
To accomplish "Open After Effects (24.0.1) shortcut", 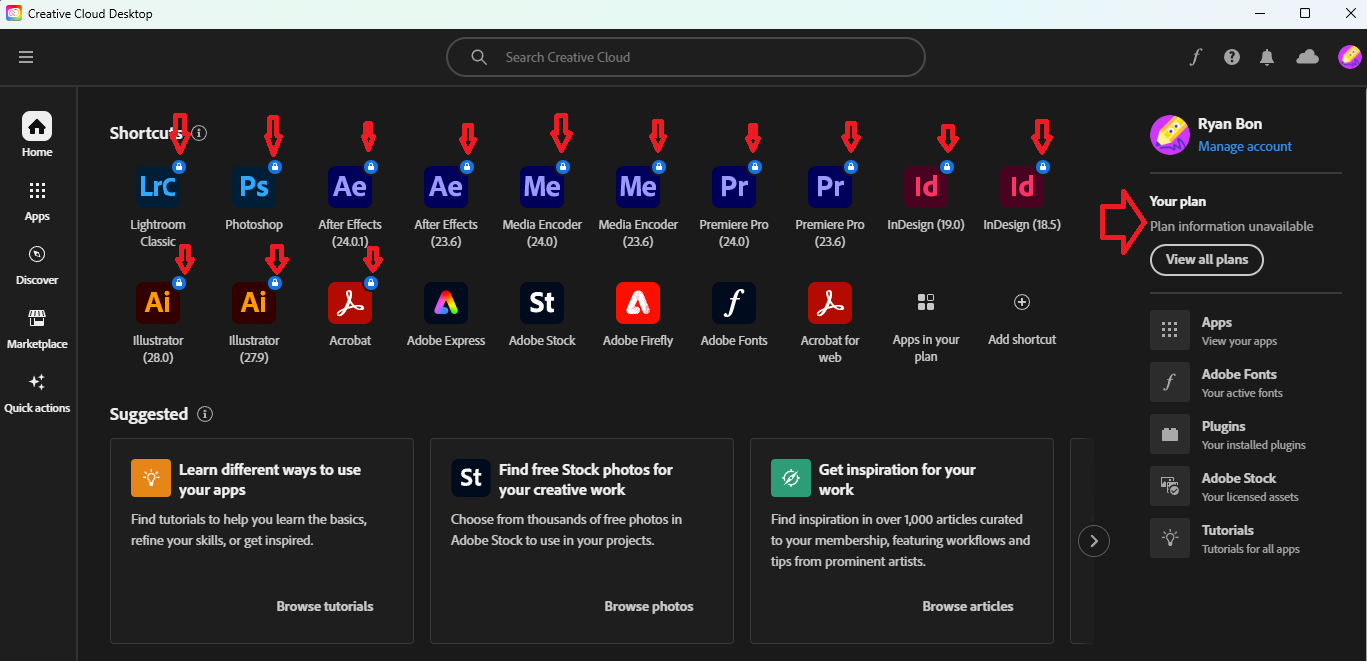I will coord(349,187).
